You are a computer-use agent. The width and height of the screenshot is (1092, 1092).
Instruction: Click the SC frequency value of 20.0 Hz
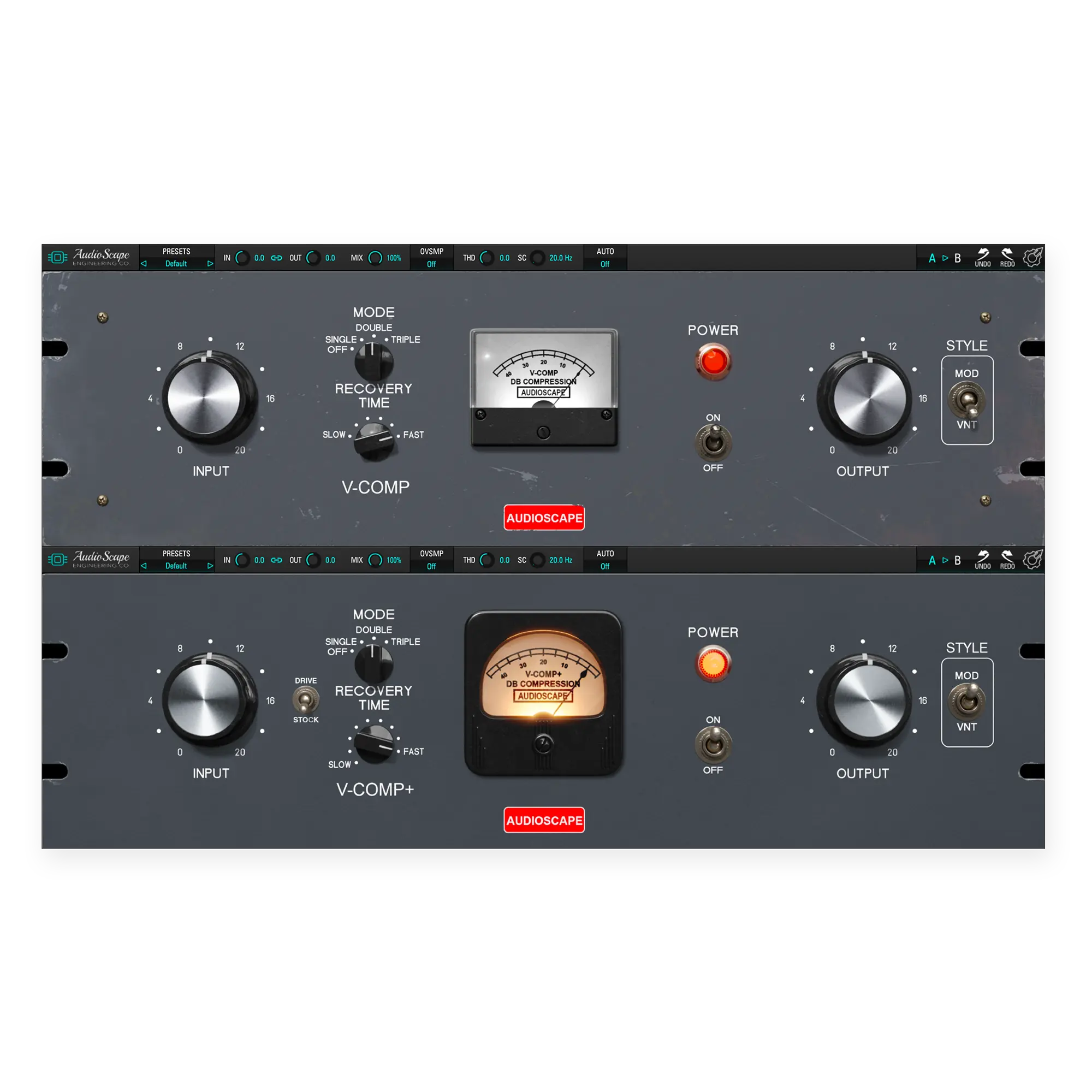click(x=562, y=257)
